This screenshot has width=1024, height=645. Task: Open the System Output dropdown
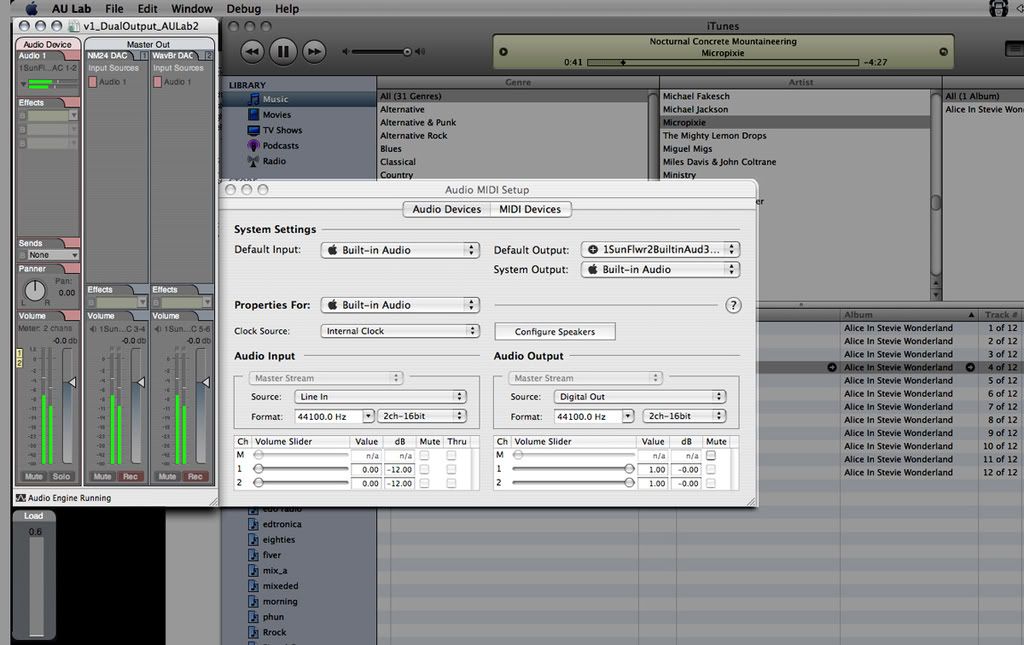(x=660, y=270)
